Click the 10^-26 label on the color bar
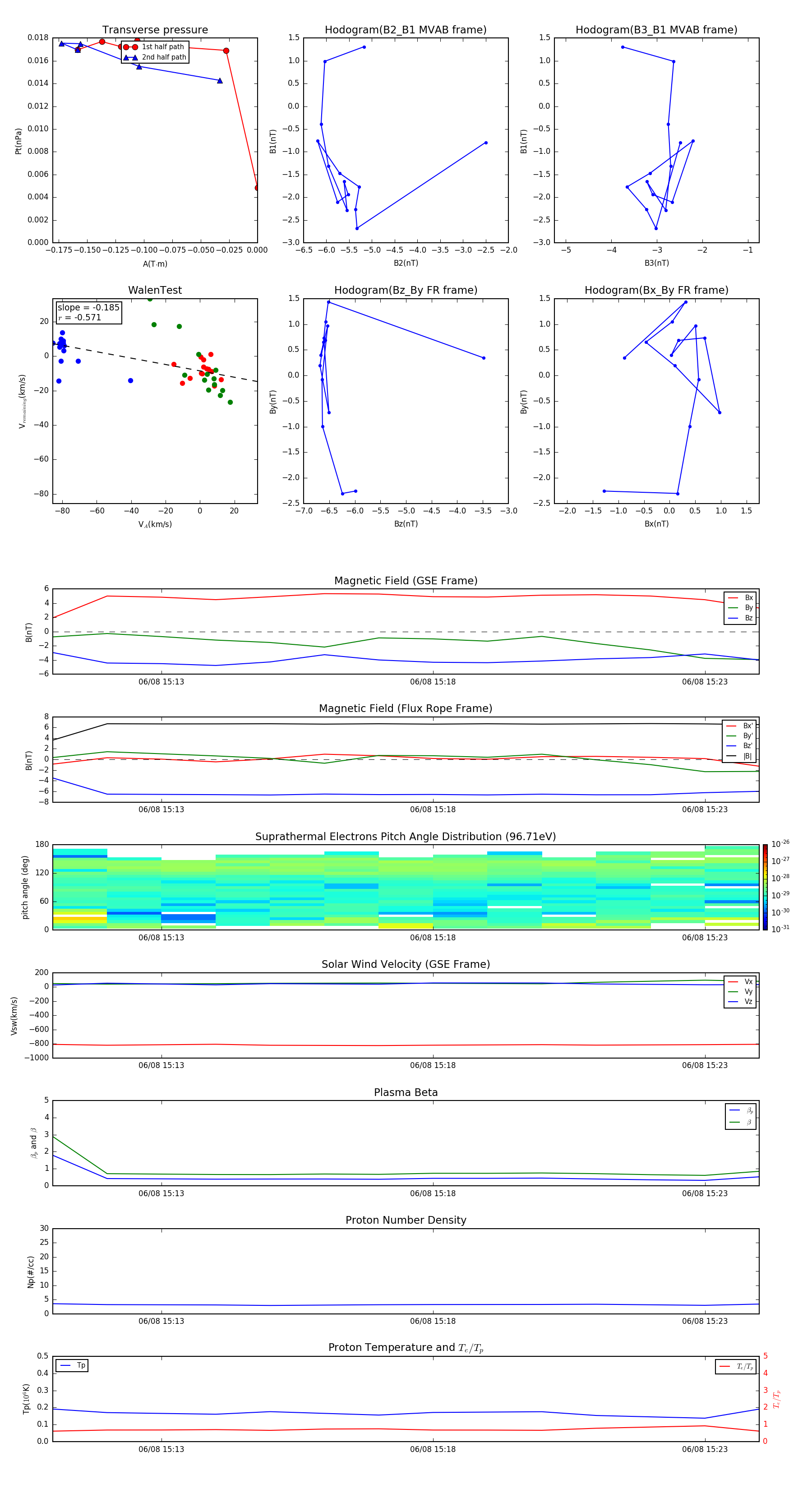The image size is (812, 1489). (x=780, y=845)
